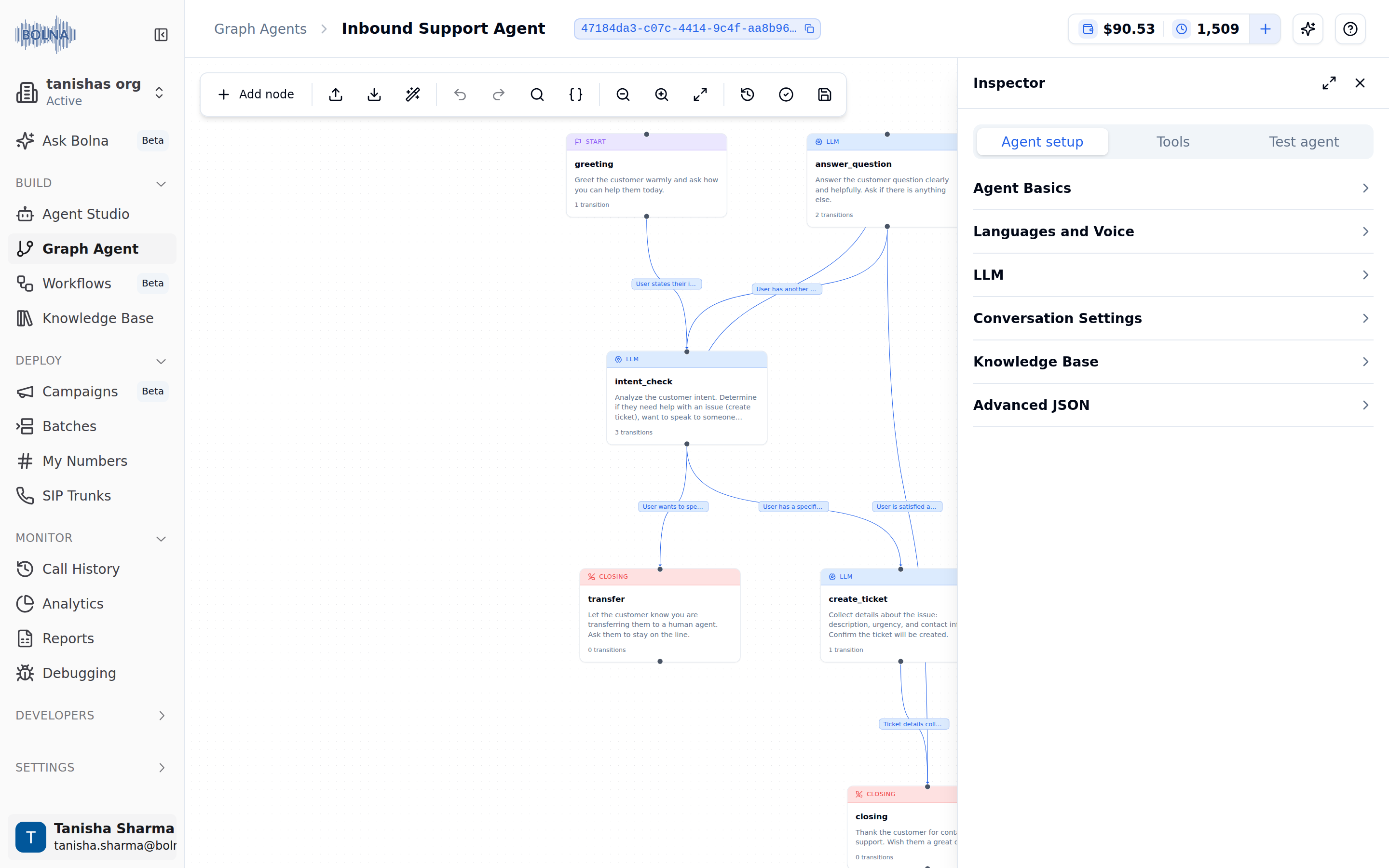The height and width of the screenshot is (868, 1389).
Task: Expand the SETTINGS sidebar section
Action: point(92,768)
